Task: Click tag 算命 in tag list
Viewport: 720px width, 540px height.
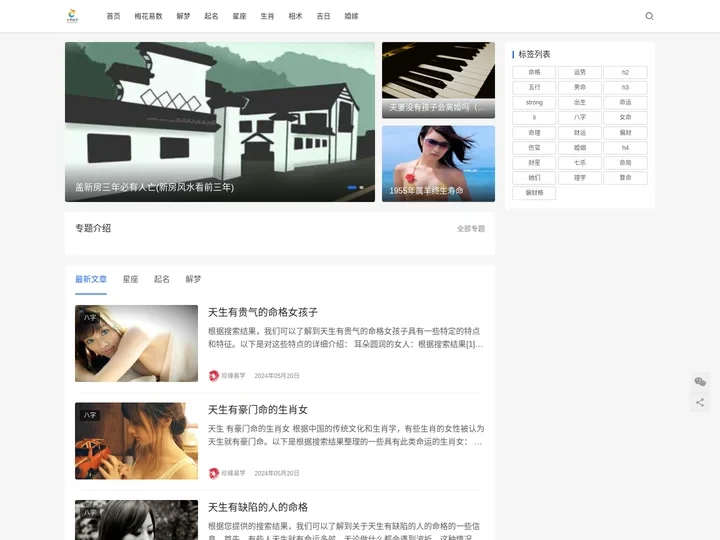Action: [x=625, y=178]
